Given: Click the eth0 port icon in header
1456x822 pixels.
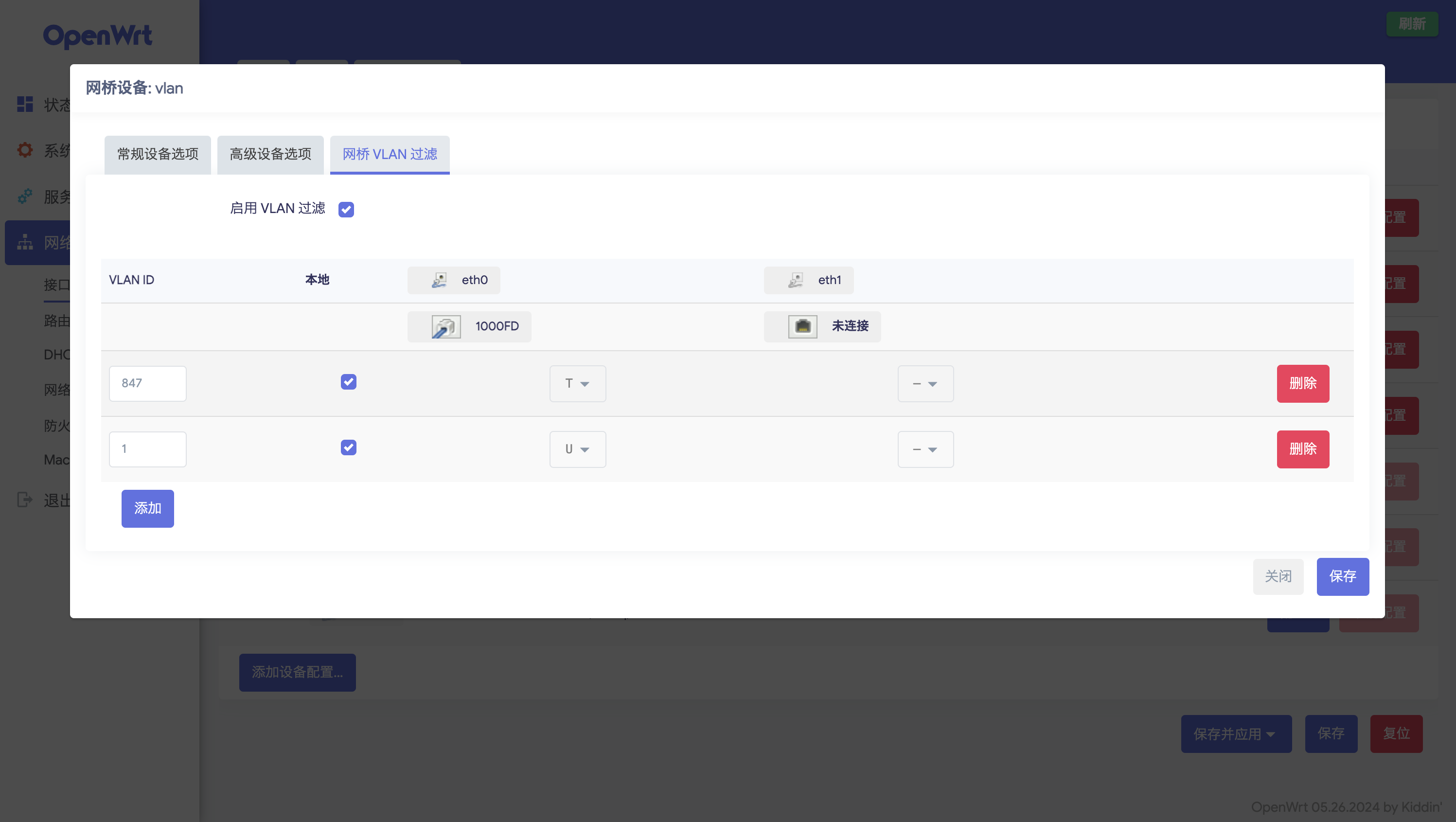Looking at the screenshot, I should [x=439, y=280].
